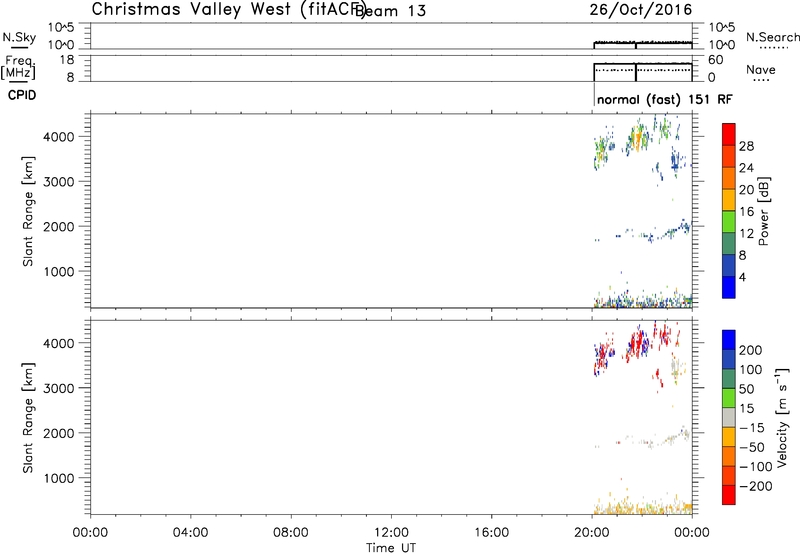Click the 'Velocity [m s-1]' colorbar label
Screen dimensions: 800x554
point(782,417)
